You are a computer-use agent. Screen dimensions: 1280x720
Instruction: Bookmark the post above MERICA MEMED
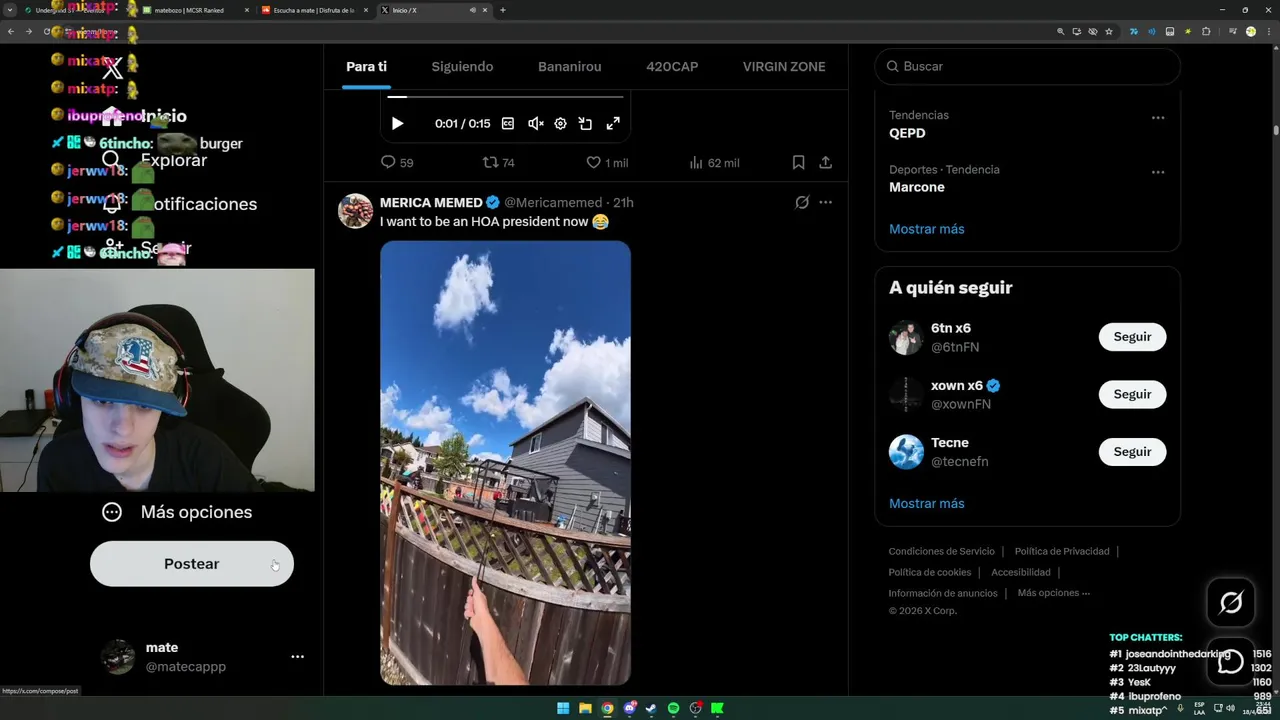point(798,162)
